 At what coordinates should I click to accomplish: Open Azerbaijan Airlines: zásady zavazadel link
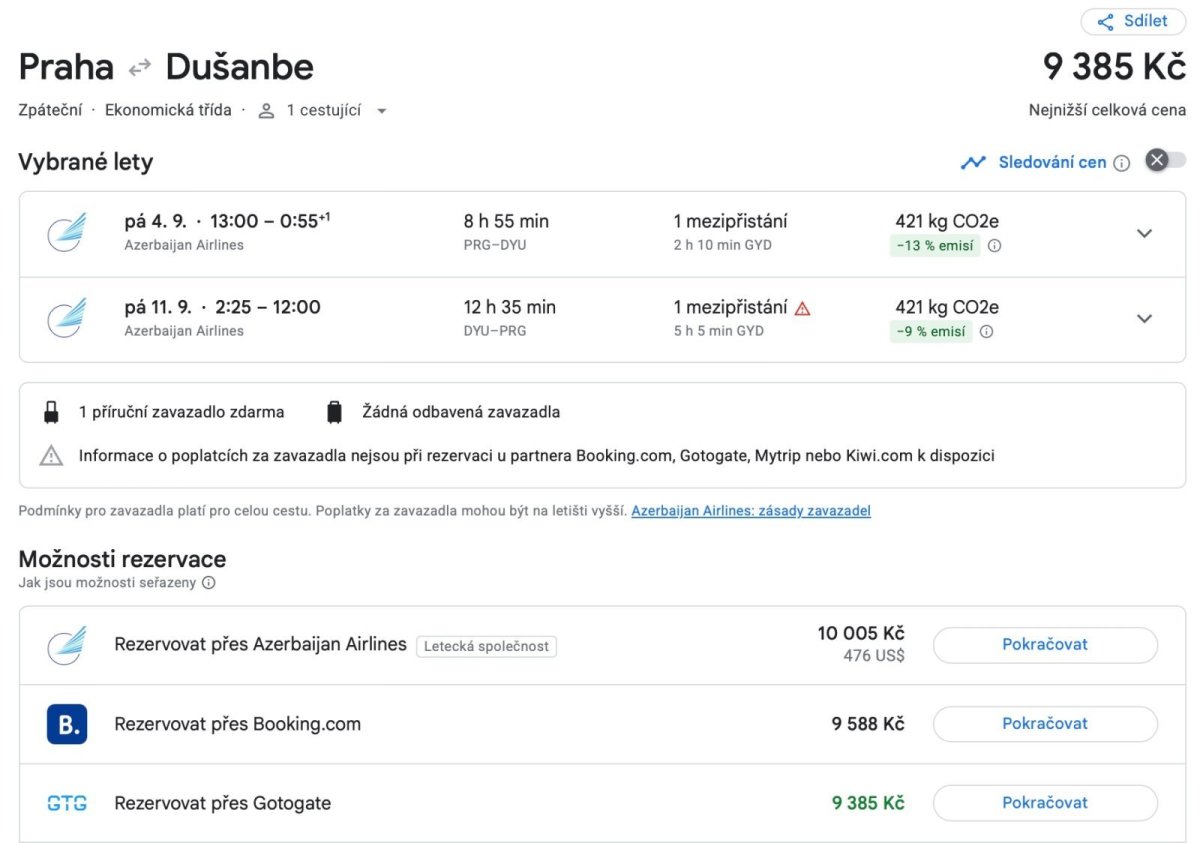[751, 511]
